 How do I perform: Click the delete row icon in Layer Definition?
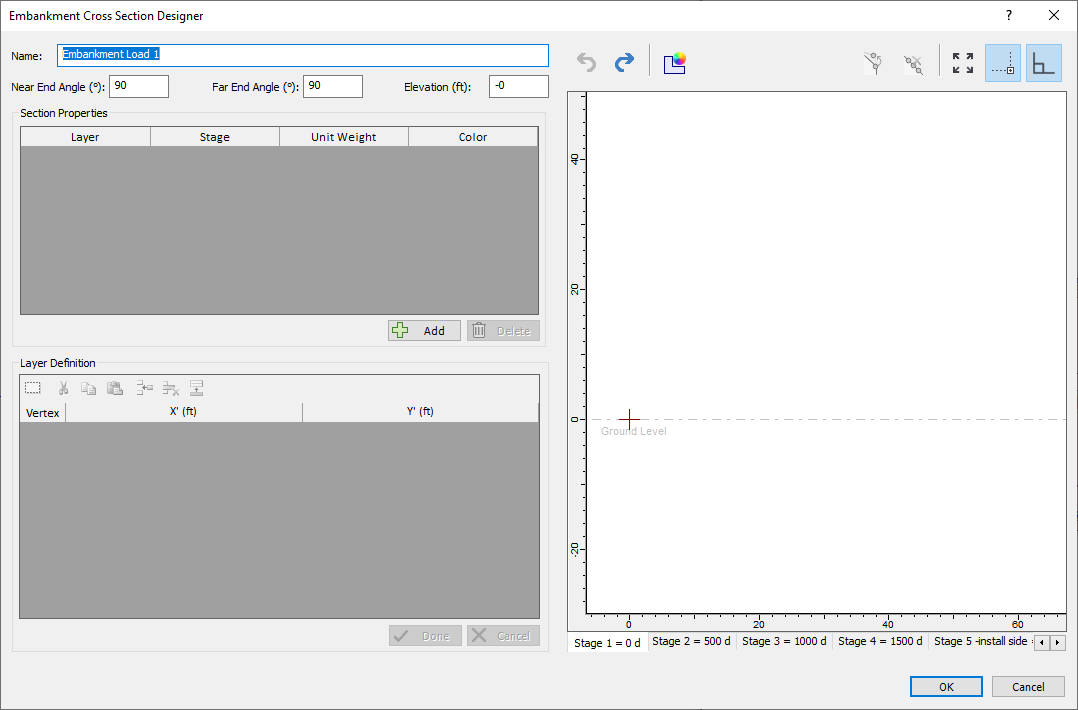[170, 388]
